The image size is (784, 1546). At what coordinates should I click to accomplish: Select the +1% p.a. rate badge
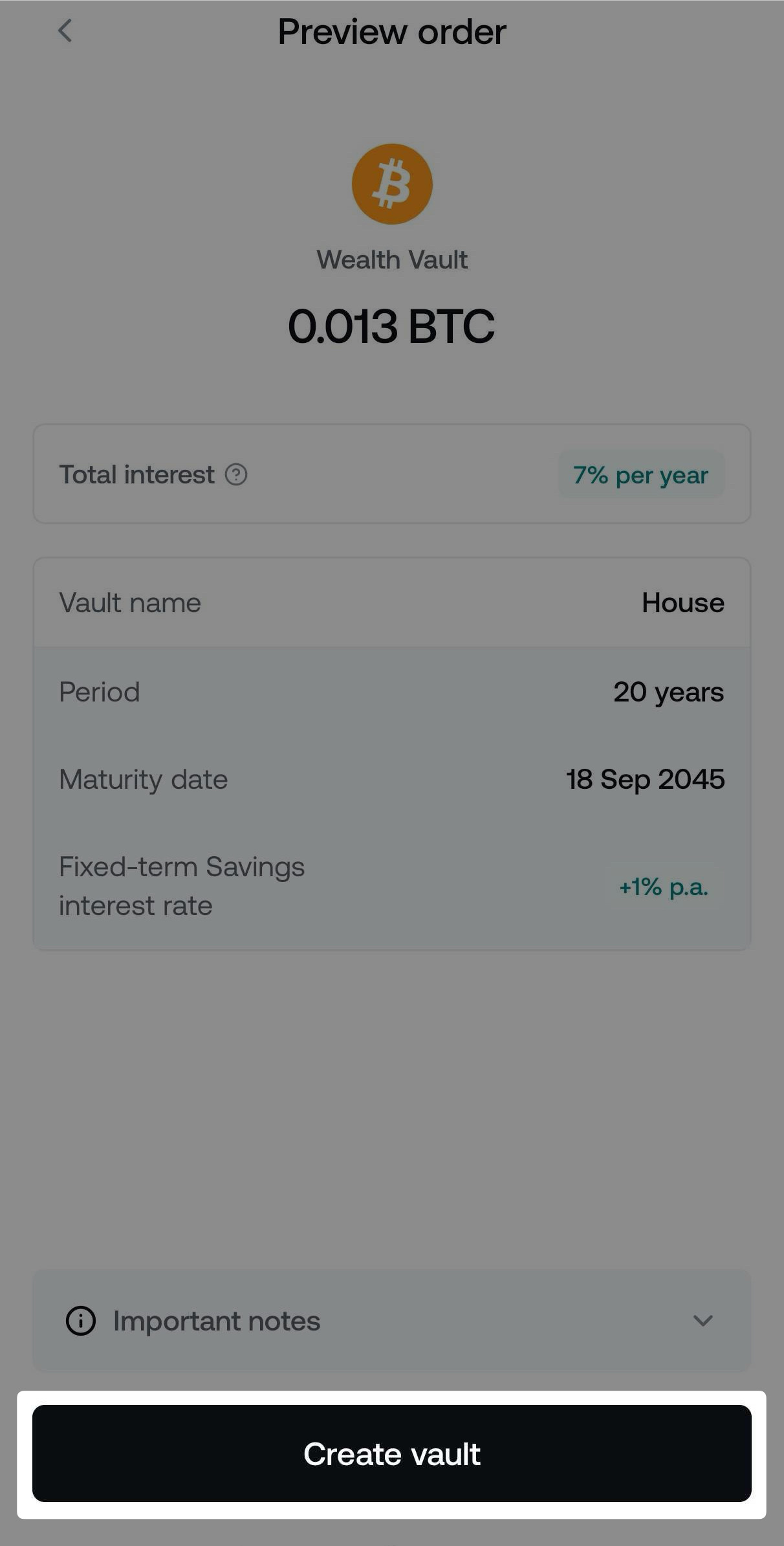pos(664,887)
